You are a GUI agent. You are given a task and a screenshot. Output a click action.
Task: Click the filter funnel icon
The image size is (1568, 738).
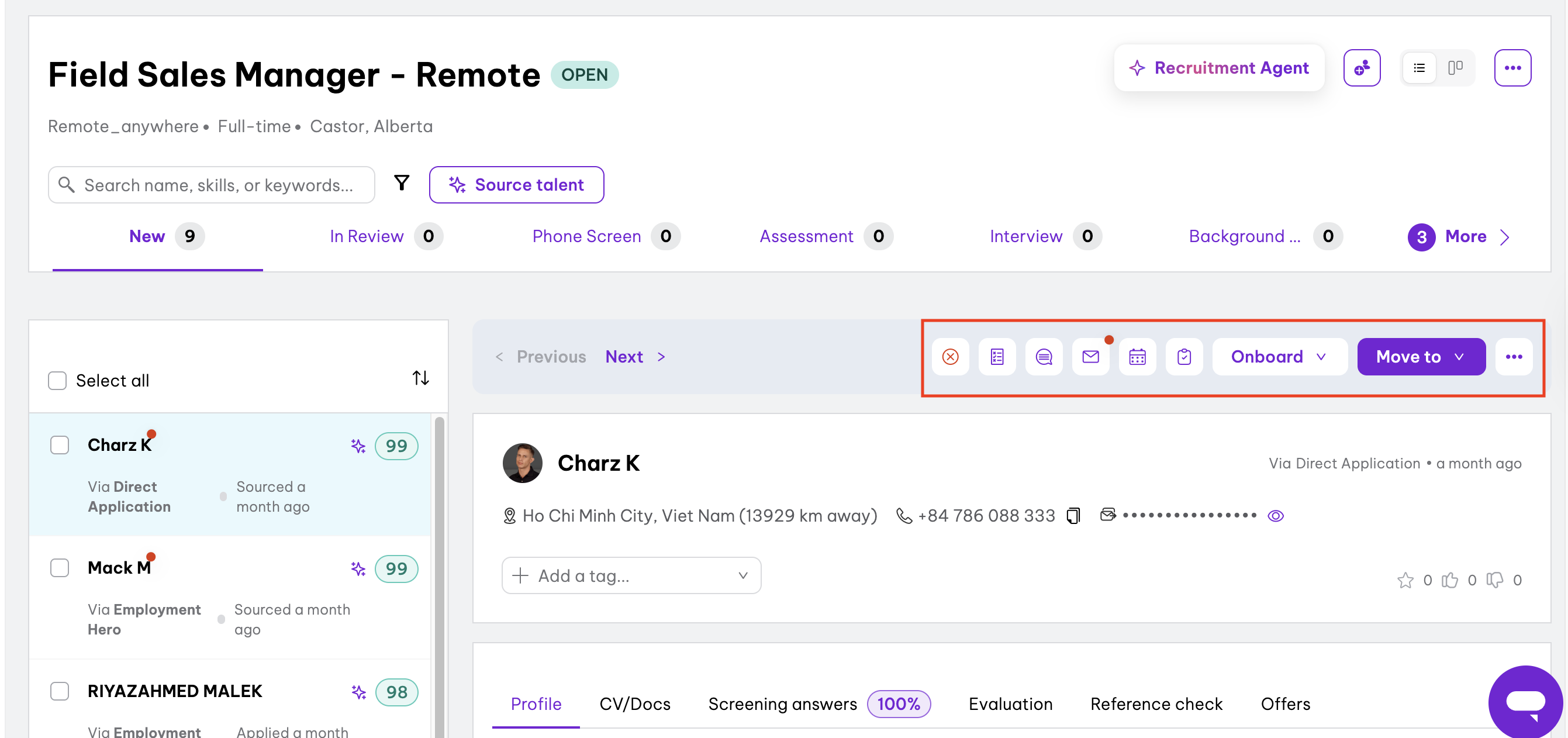402,182
